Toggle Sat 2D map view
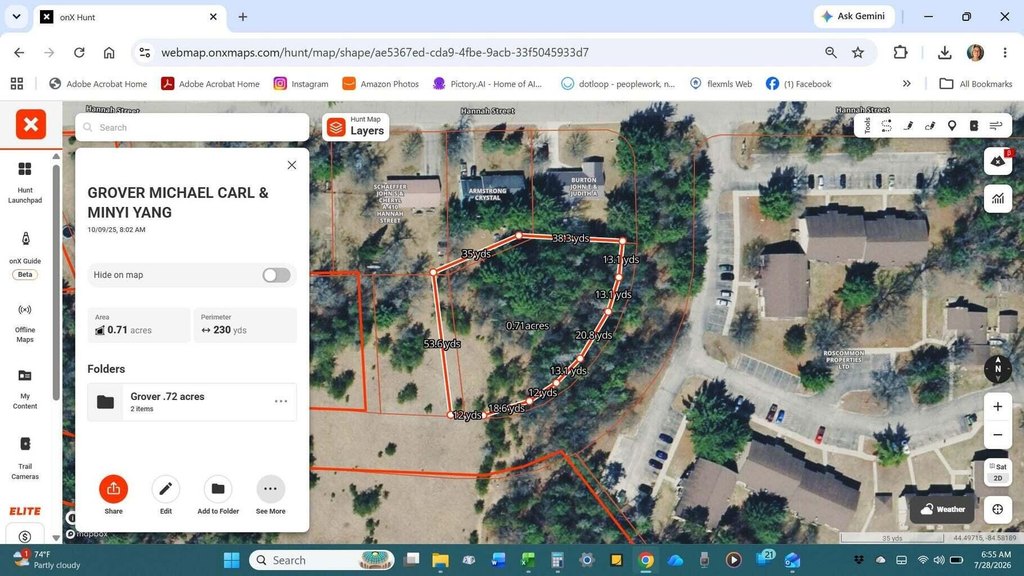1024x576 pixels. coord(998,472)
